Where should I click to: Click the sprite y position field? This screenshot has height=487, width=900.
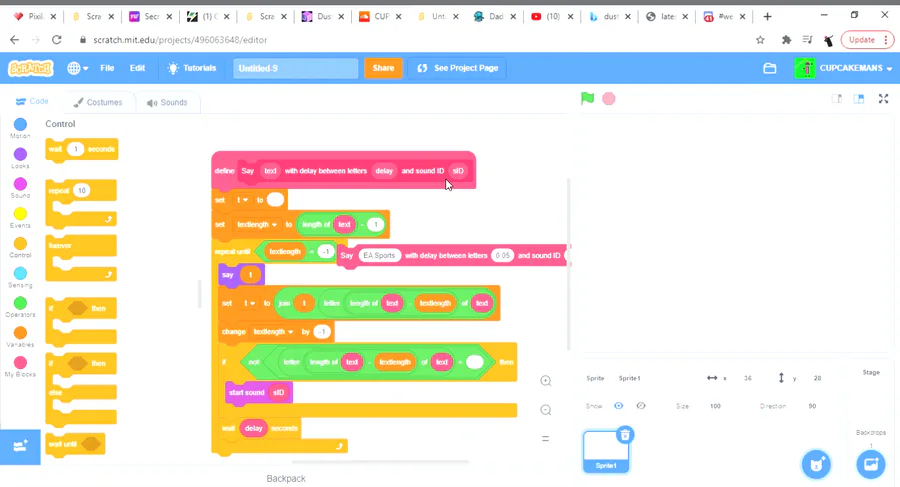[x=817, y=378]
